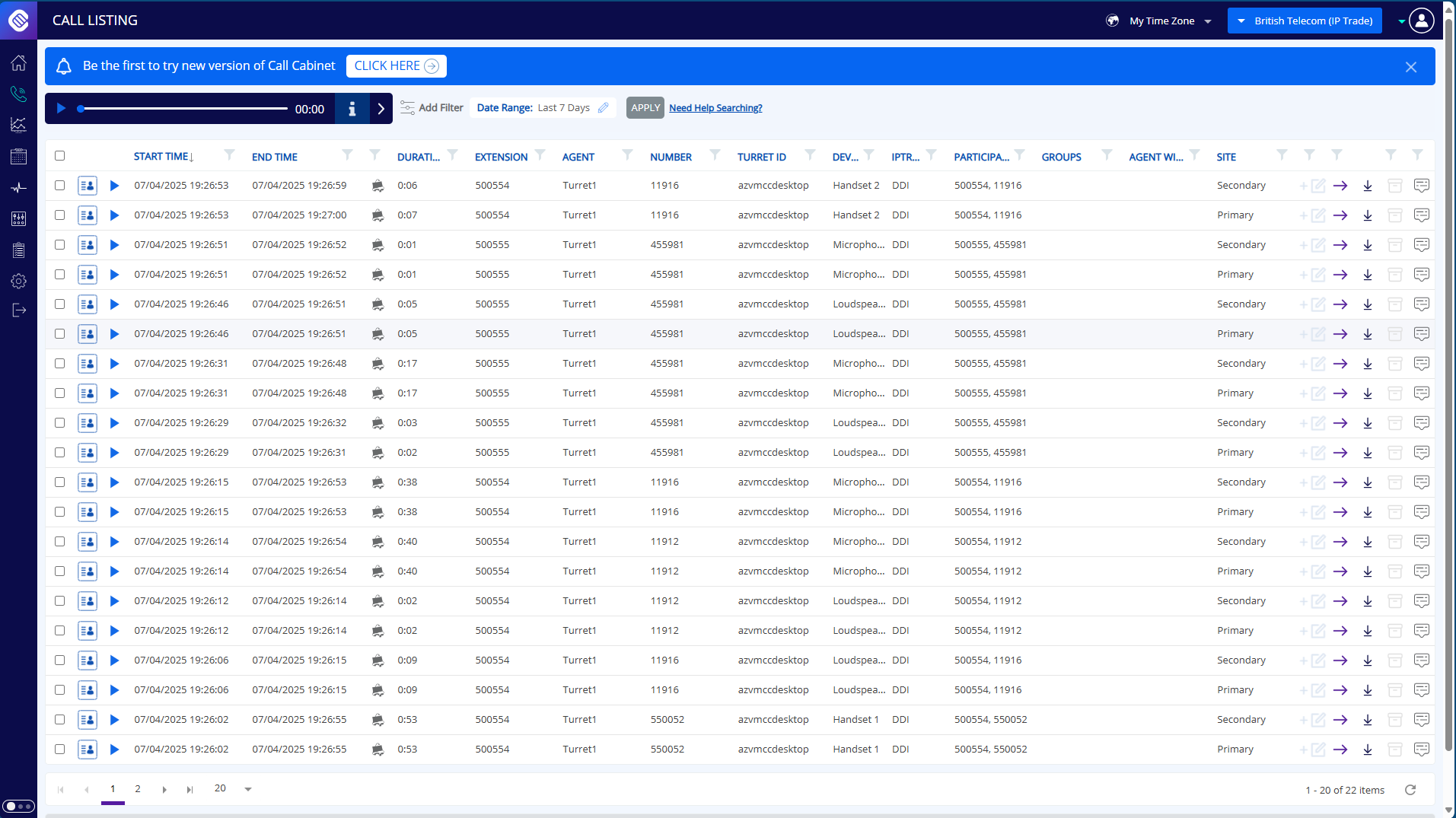The image size is (1456, 818).
Task: Go to page 2 of results
Action: 138,789
